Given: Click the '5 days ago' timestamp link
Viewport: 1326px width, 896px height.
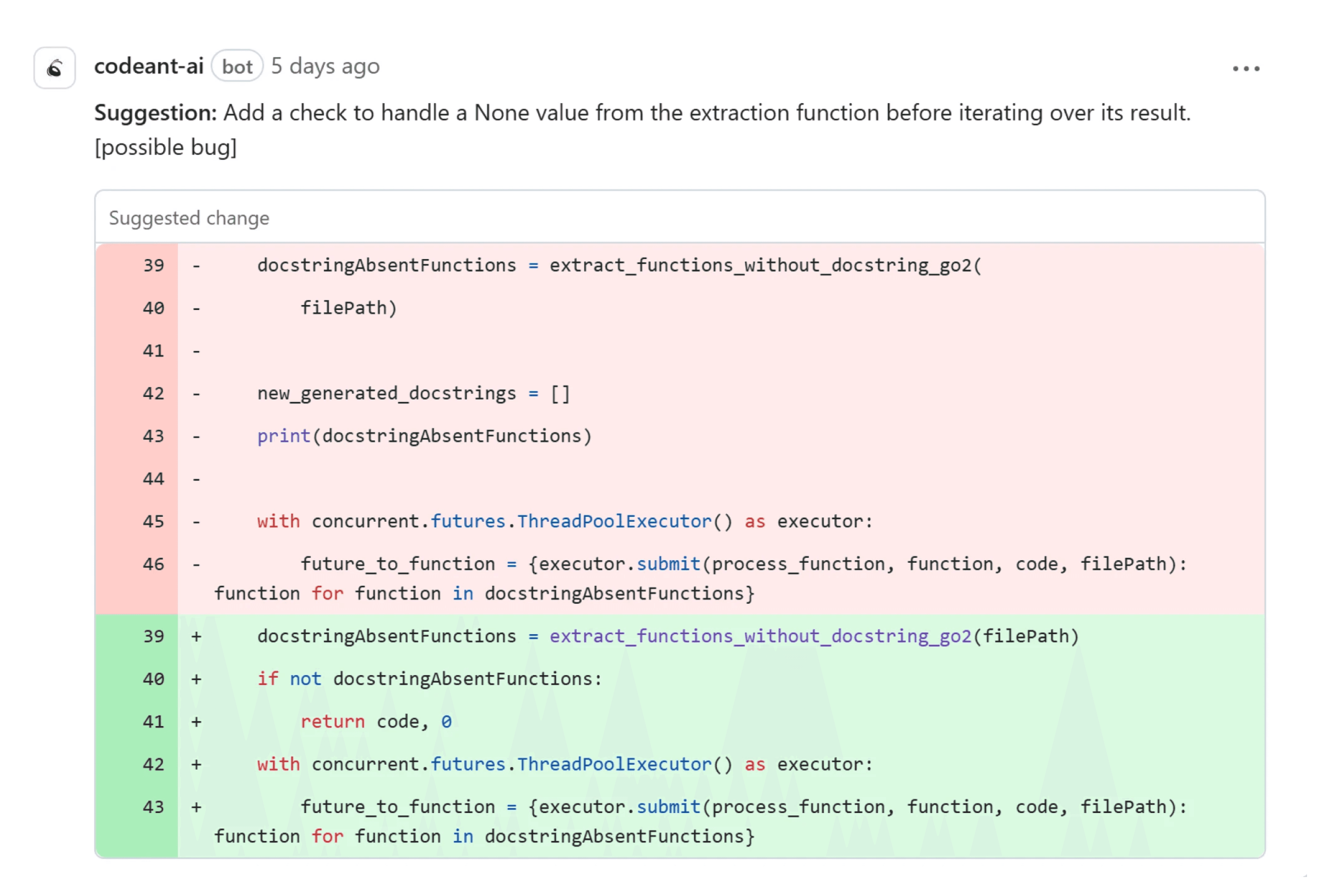Looking at the screenshot, I should [325, 66].
